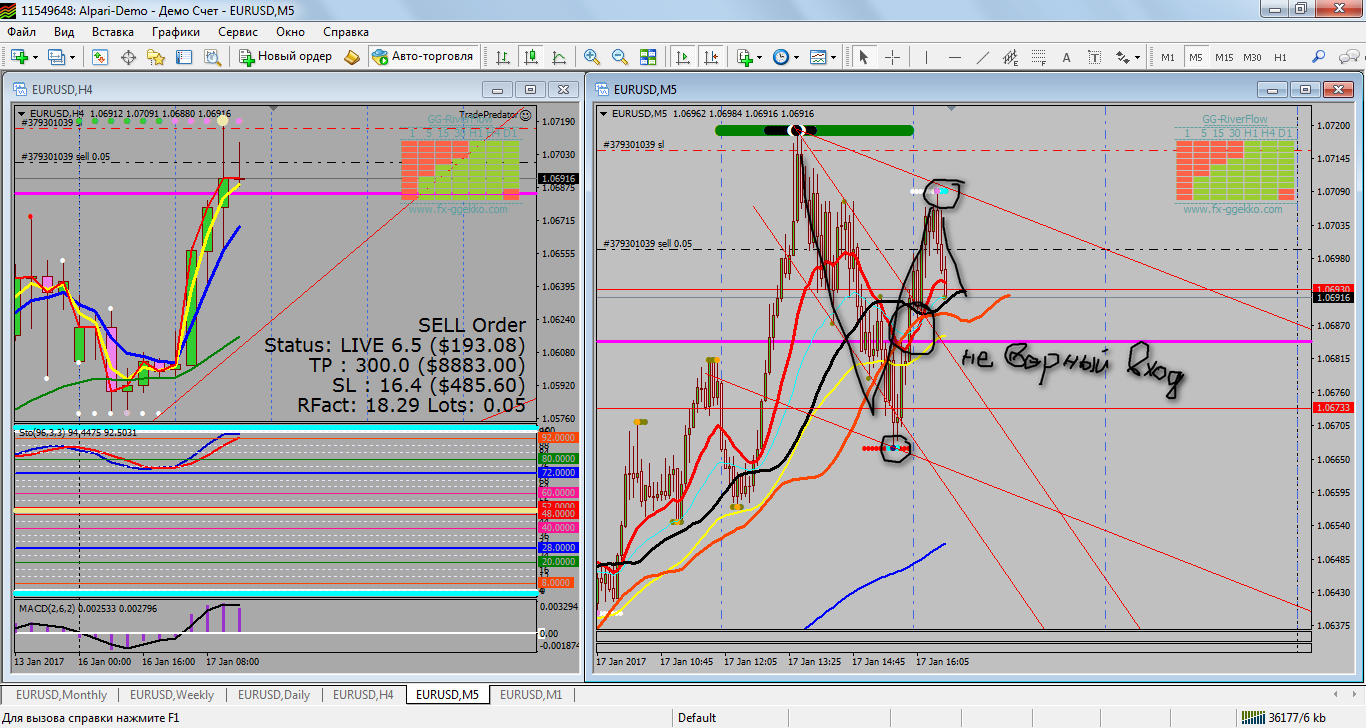Switch chart to Bar Chart mode
This screenshot has width=1366, height=728.
503,57
